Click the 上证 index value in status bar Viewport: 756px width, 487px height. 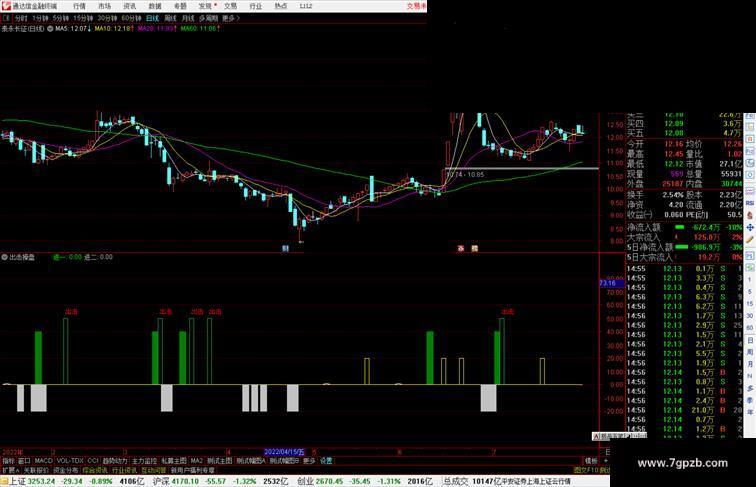click(x=41, y=481)
